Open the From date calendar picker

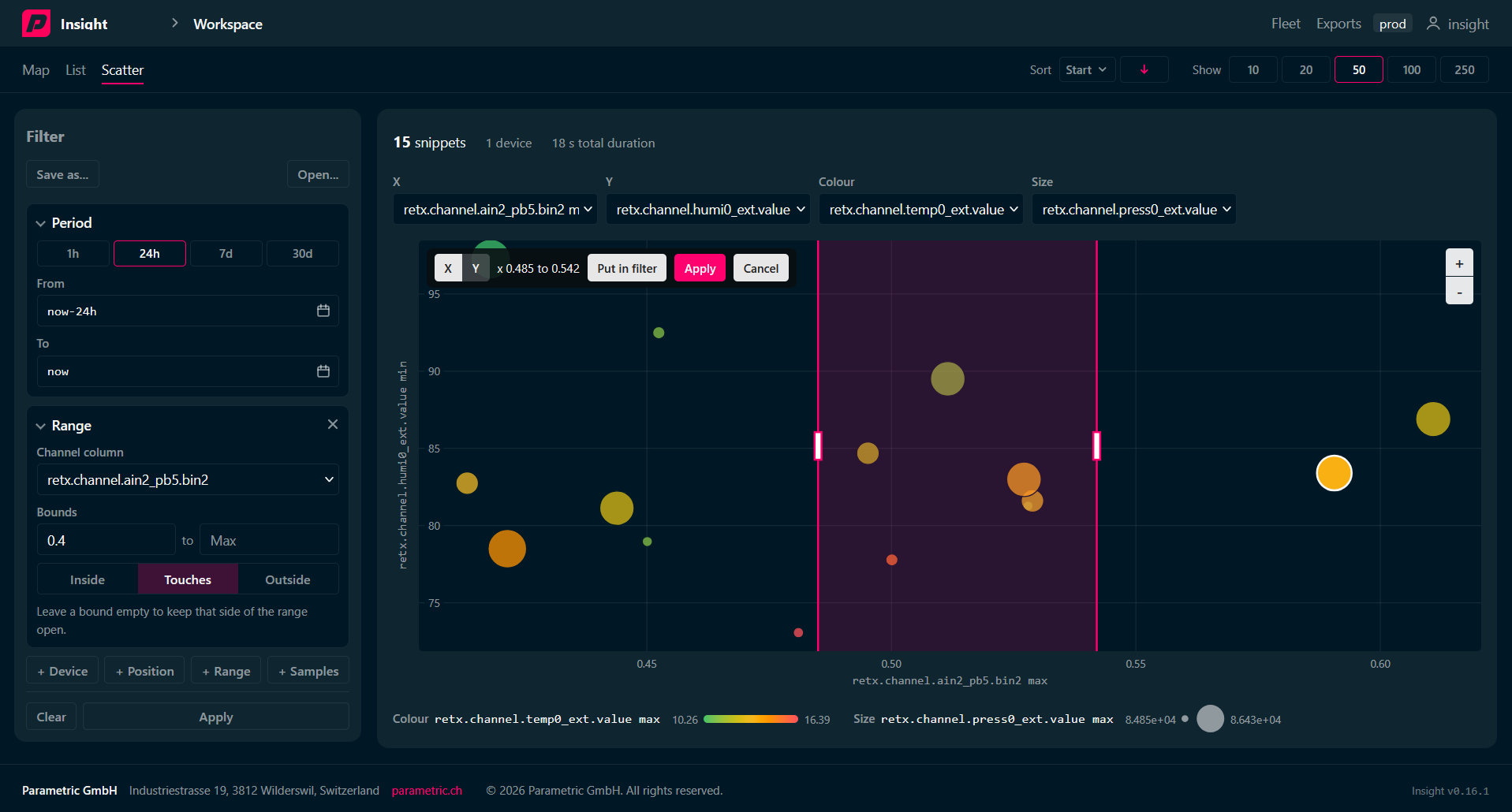pos(323,311)
